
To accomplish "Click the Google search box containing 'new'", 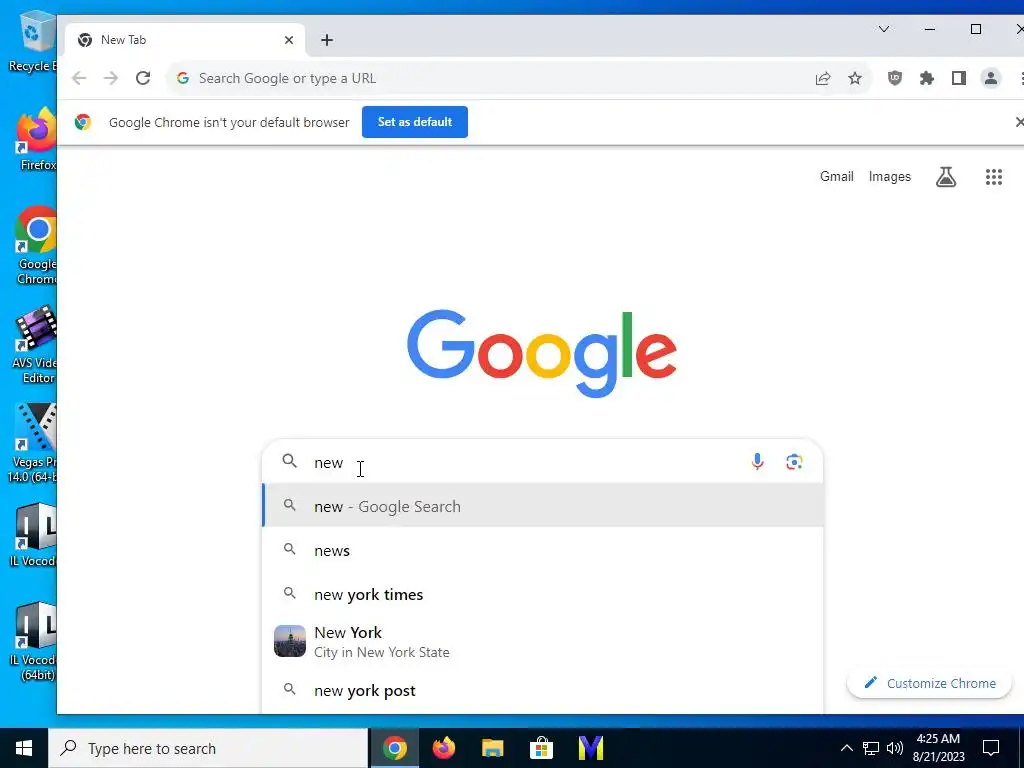I will 542,462.
